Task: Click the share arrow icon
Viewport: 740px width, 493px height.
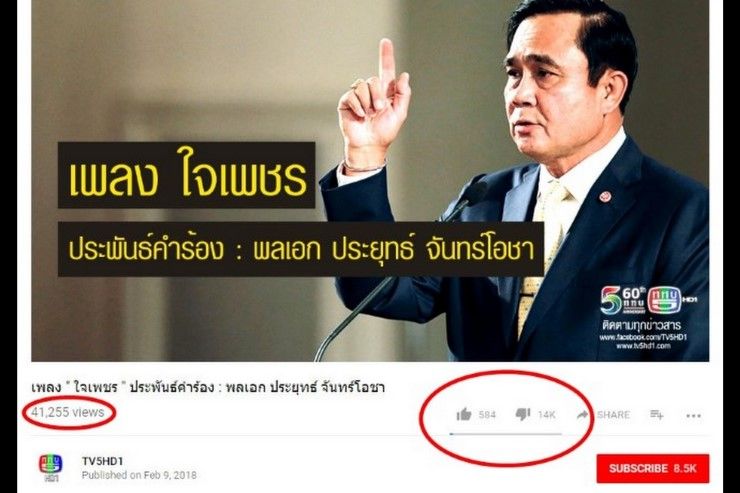Action: tap(582, 414)
